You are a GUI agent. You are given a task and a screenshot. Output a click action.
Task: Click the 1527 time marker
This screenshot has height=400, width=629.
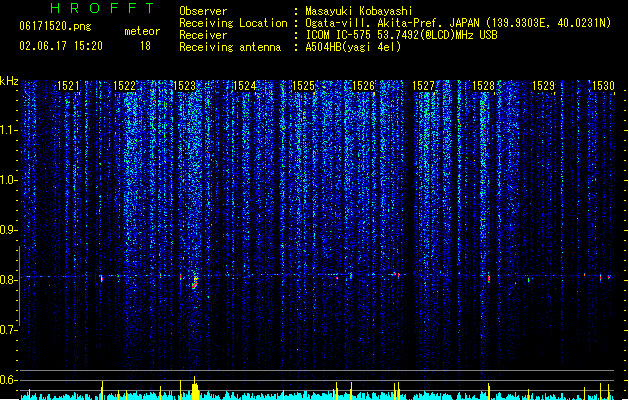point(424,86)
